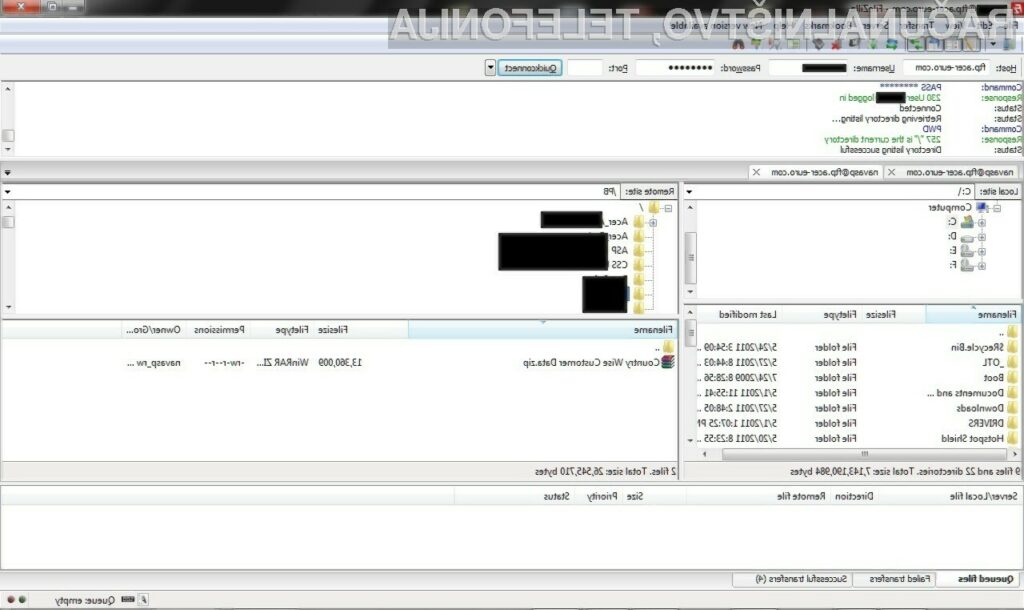Viewport: 1024px width, 610px height.
Task: Cancel the current operation
Action: (854, 44)
